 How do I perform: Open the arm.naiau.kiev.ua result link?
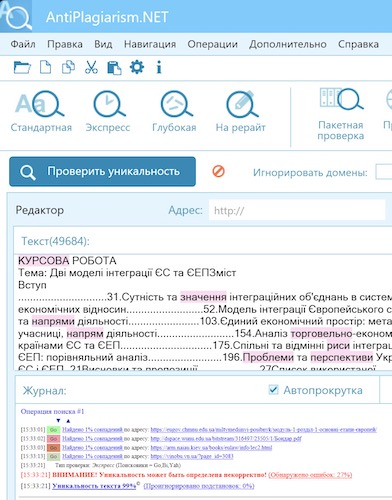click(211, 447)
